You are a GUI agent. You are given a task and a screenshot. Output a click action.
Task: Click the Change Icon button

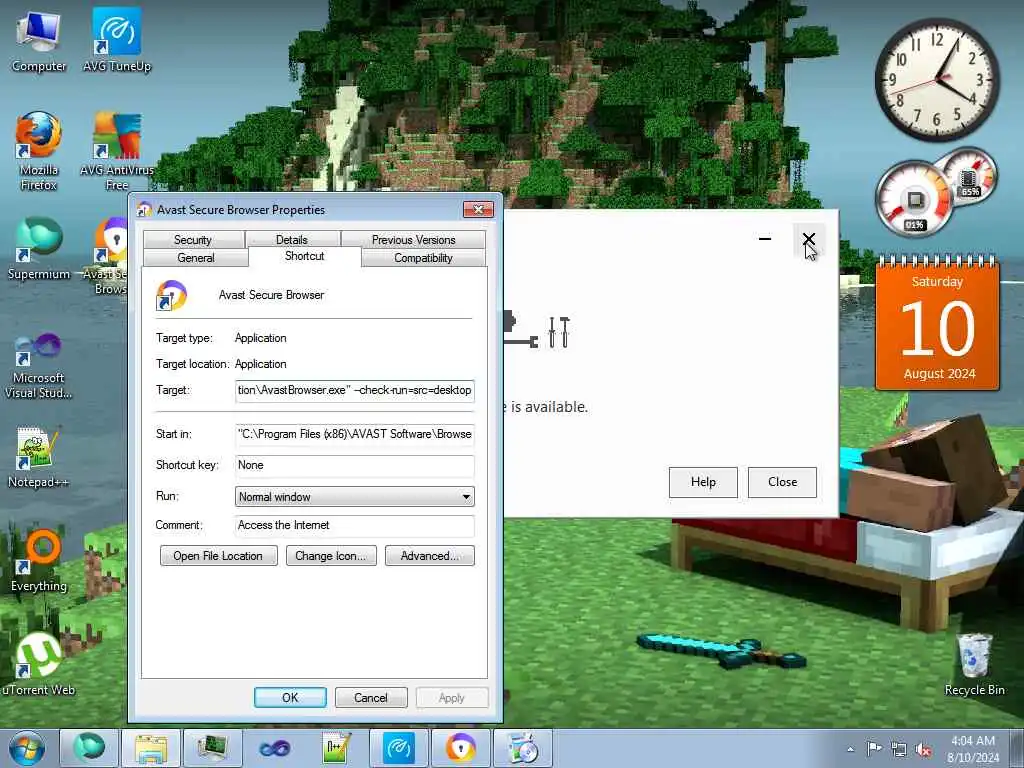pos(331,556)
